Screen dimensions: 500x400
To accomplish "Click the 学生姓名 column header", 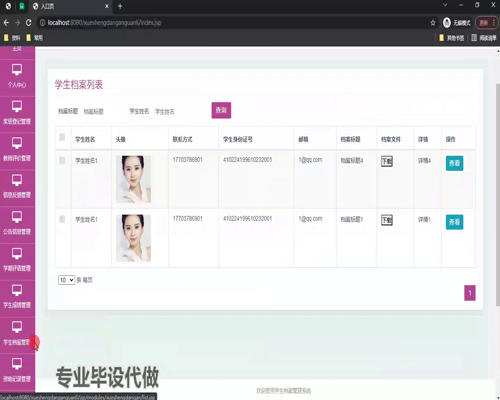I will tap(85, 140).
